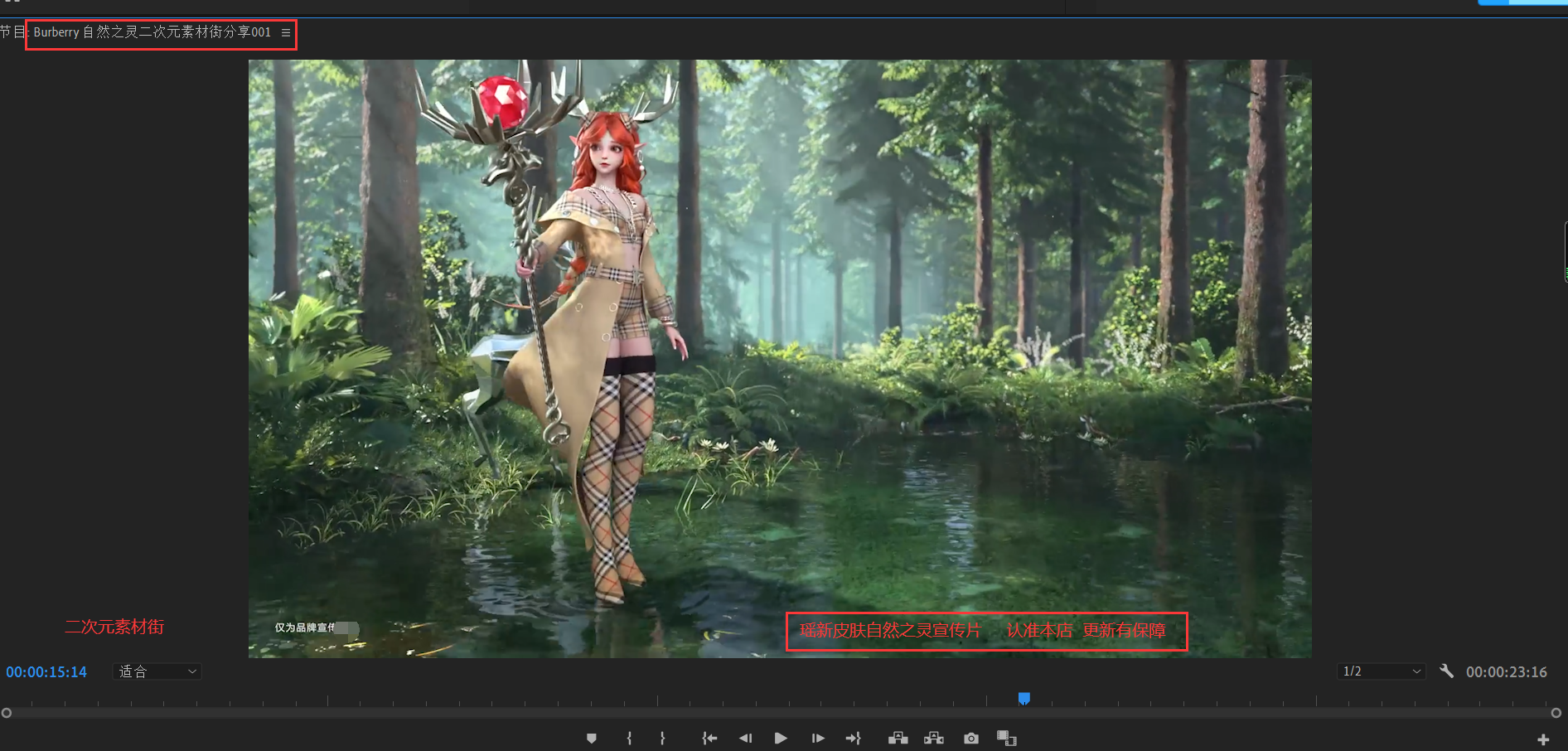Open the comparison view button
Screen dimensions: 1568x751
(x=1007, y=739)
